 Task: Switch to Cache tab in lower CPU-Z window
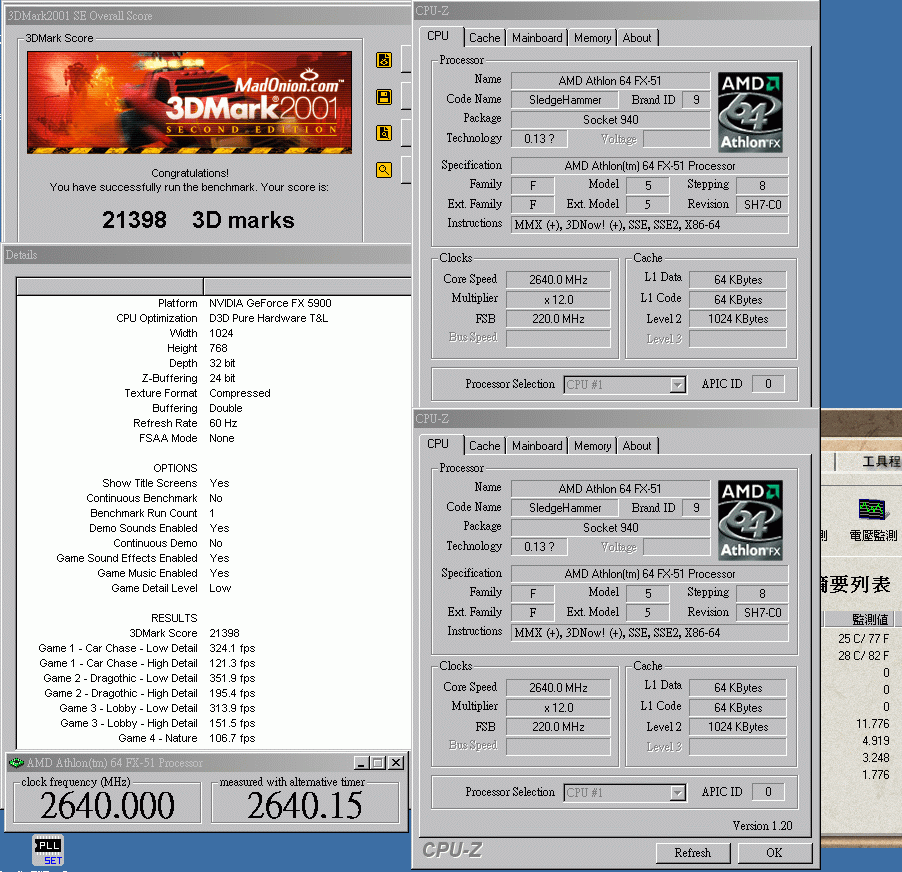click(x=484, y=446)
